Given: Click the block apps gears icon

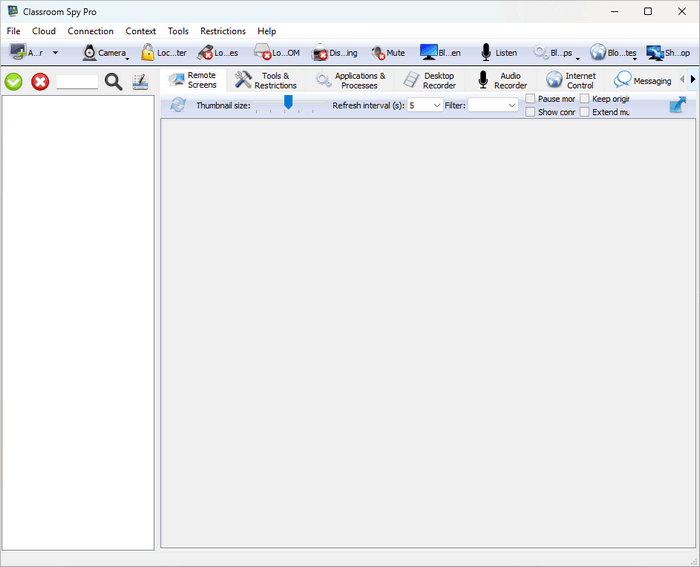Looking at the screenshot, I should (x=541, y=52).
